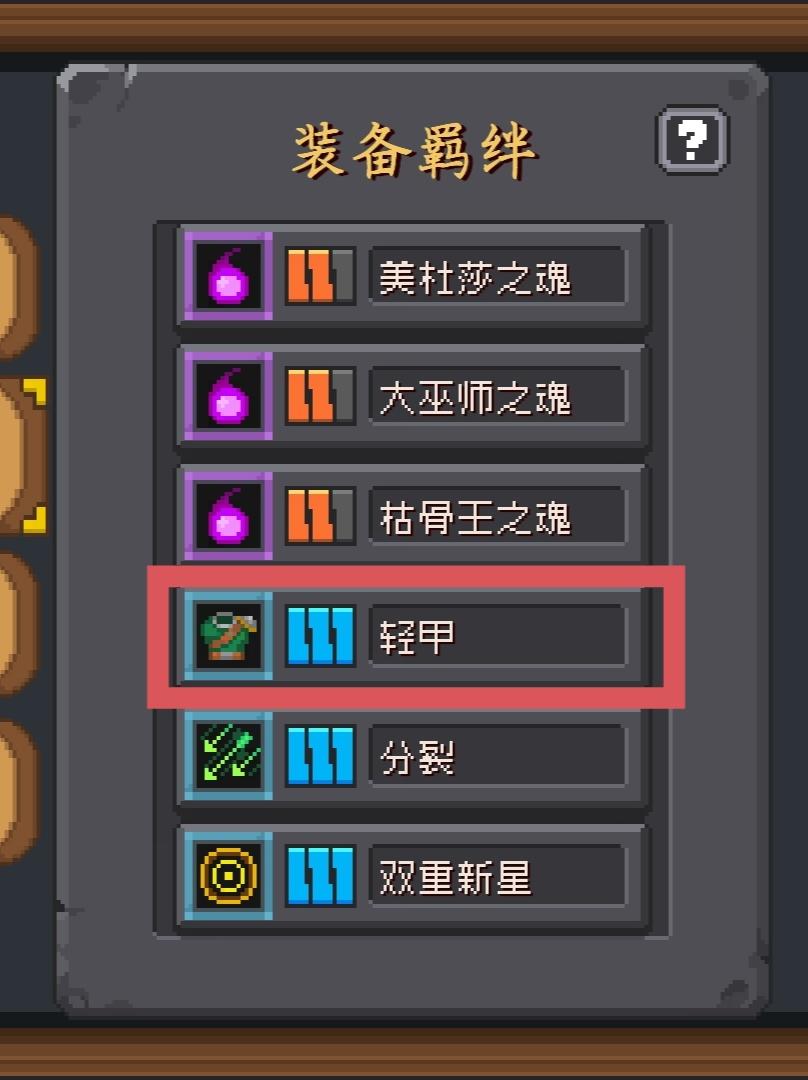Screen dimensions: 808x1080
Task: Select the 大巫师之魂 soul flame icon
Action: 228,395
